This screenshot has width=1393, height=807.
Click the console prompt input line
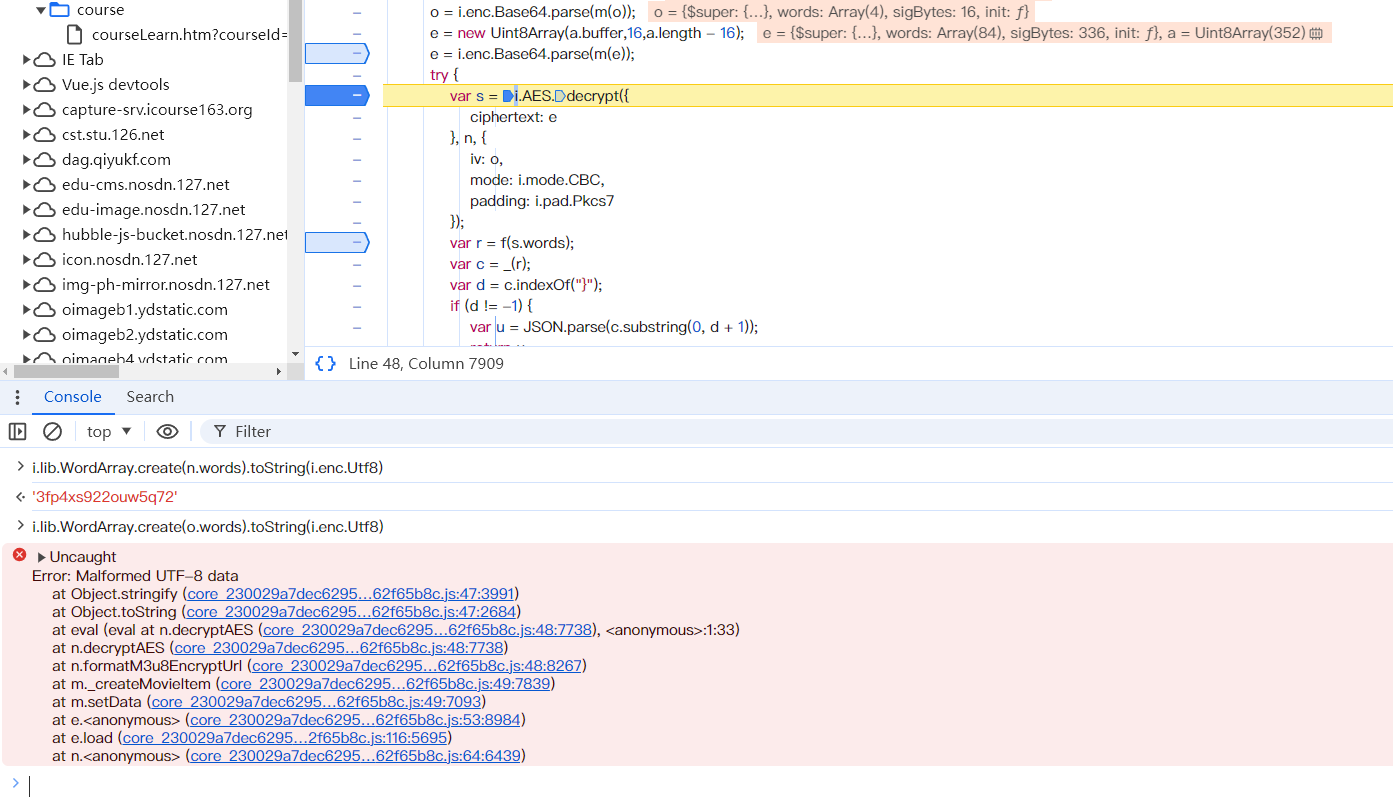coord(710,785)
